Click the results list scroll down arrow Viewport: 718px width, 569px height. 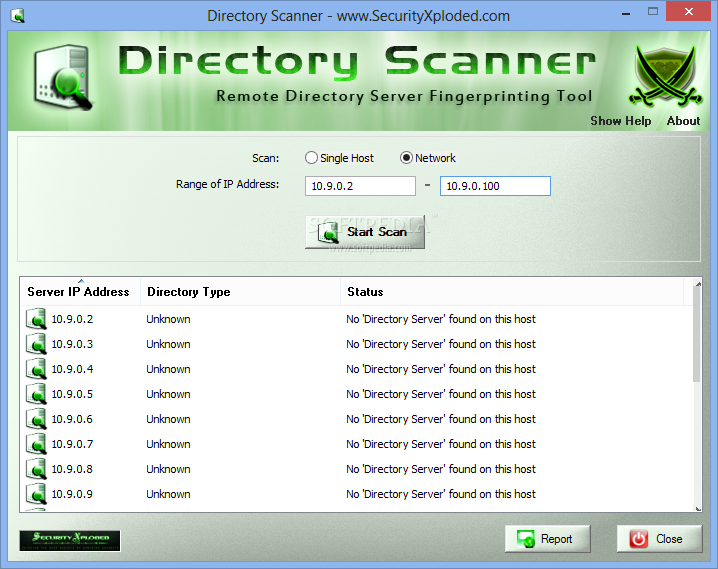coord(698,508)
